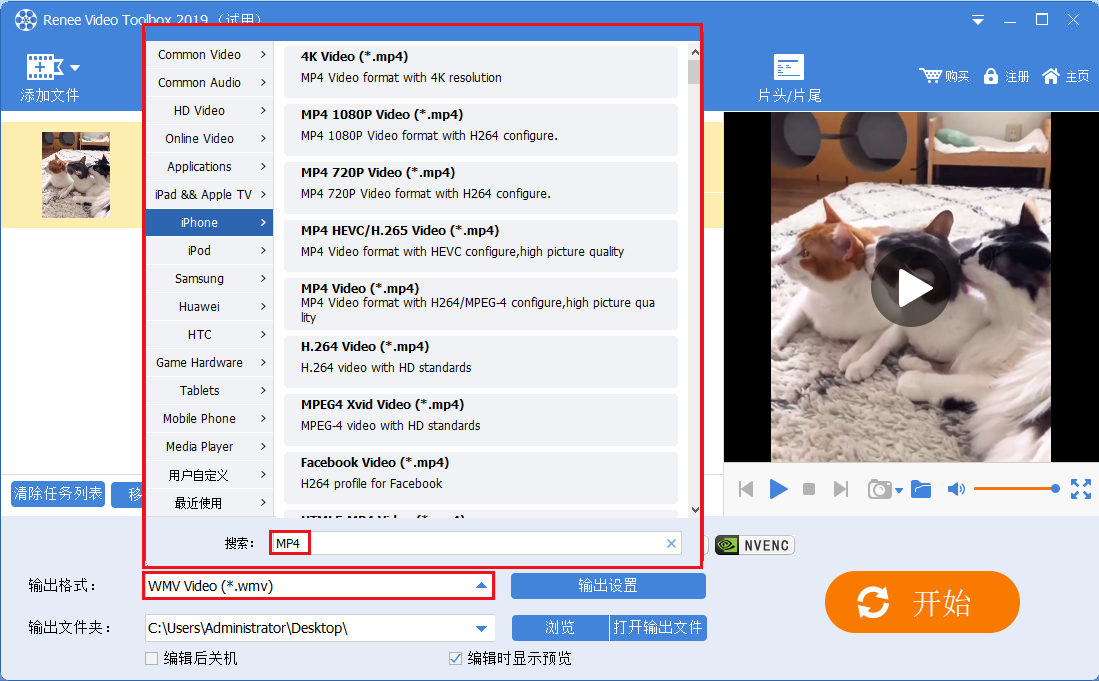Enable the 编辑后关机 checkbox
The image size is (1099, 681).
click(151, 659)
